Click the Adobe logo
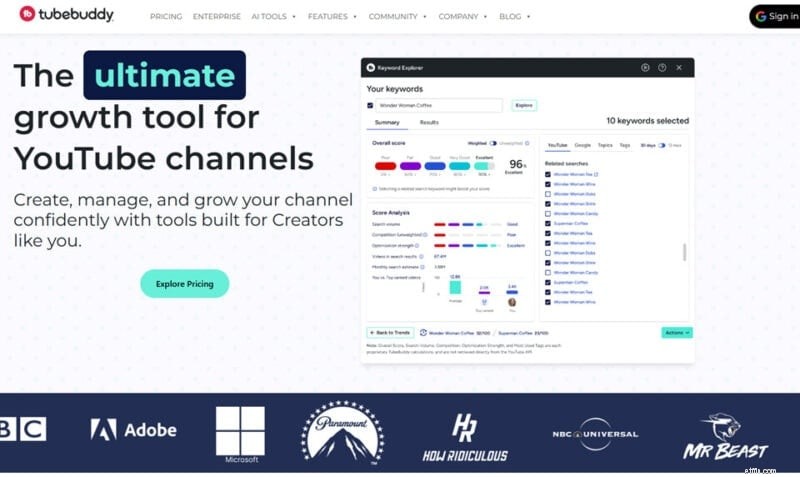800x477 pixels. coord(134,430)
